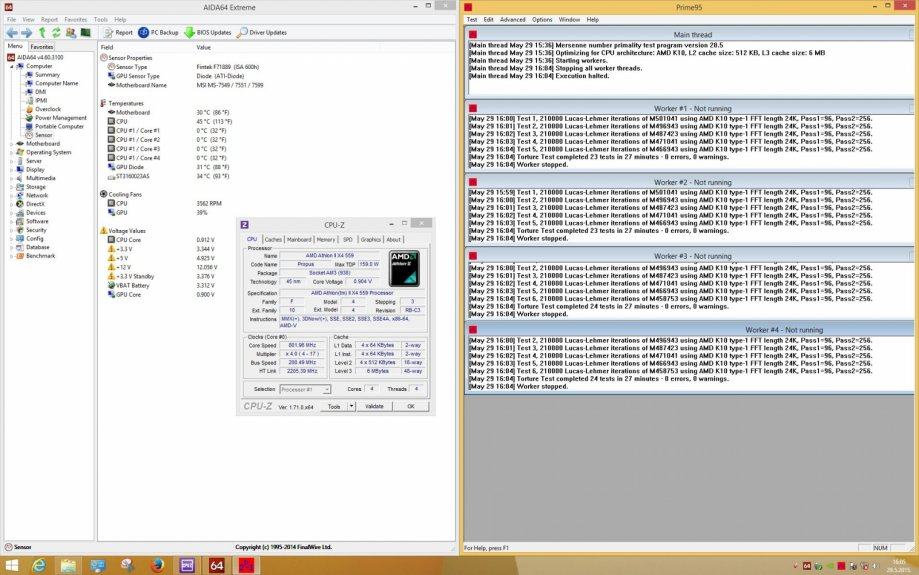Select IPMI entry in AIDA64 tree

click(x=41, y=101)
